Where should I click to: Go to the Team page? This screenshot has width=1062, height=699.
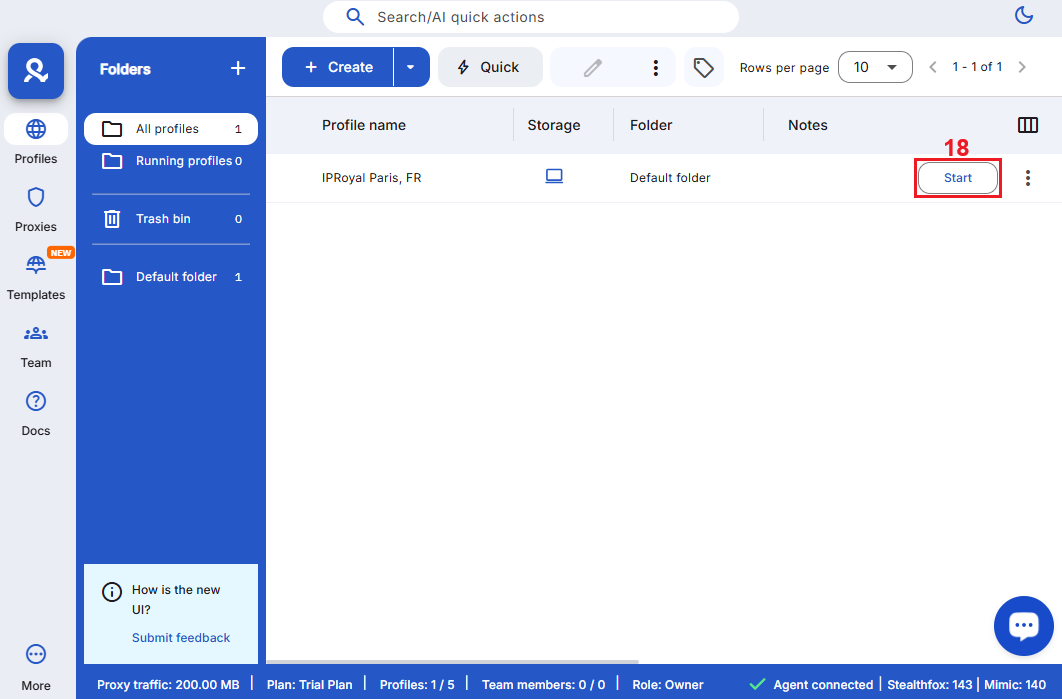coord(36,333)
